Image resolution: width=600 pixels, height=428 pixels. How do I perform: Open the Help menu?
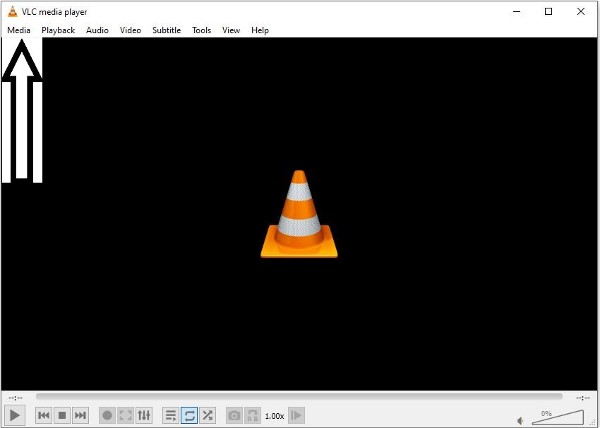260,30
